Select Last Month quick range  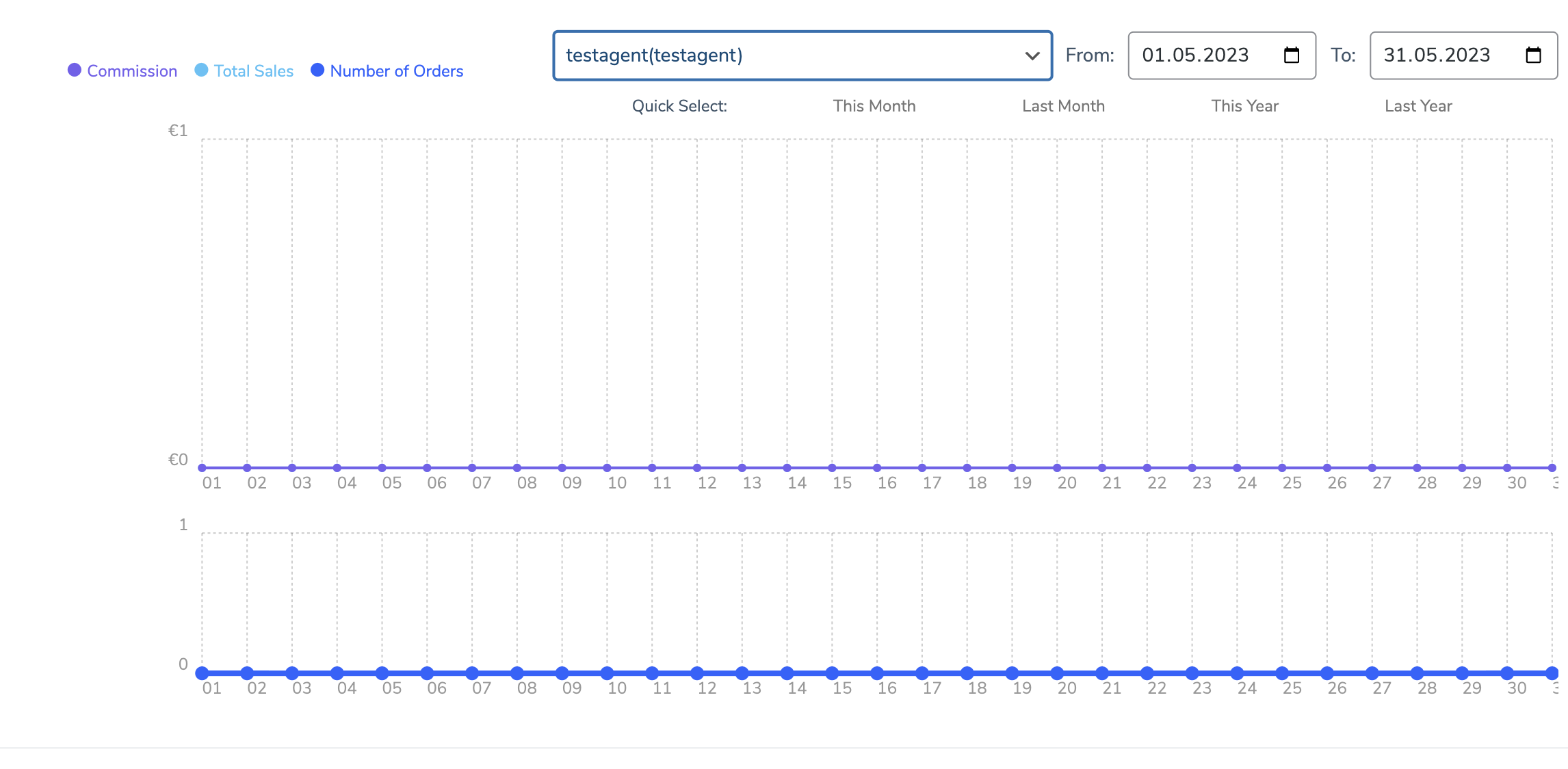[1063, 106]
